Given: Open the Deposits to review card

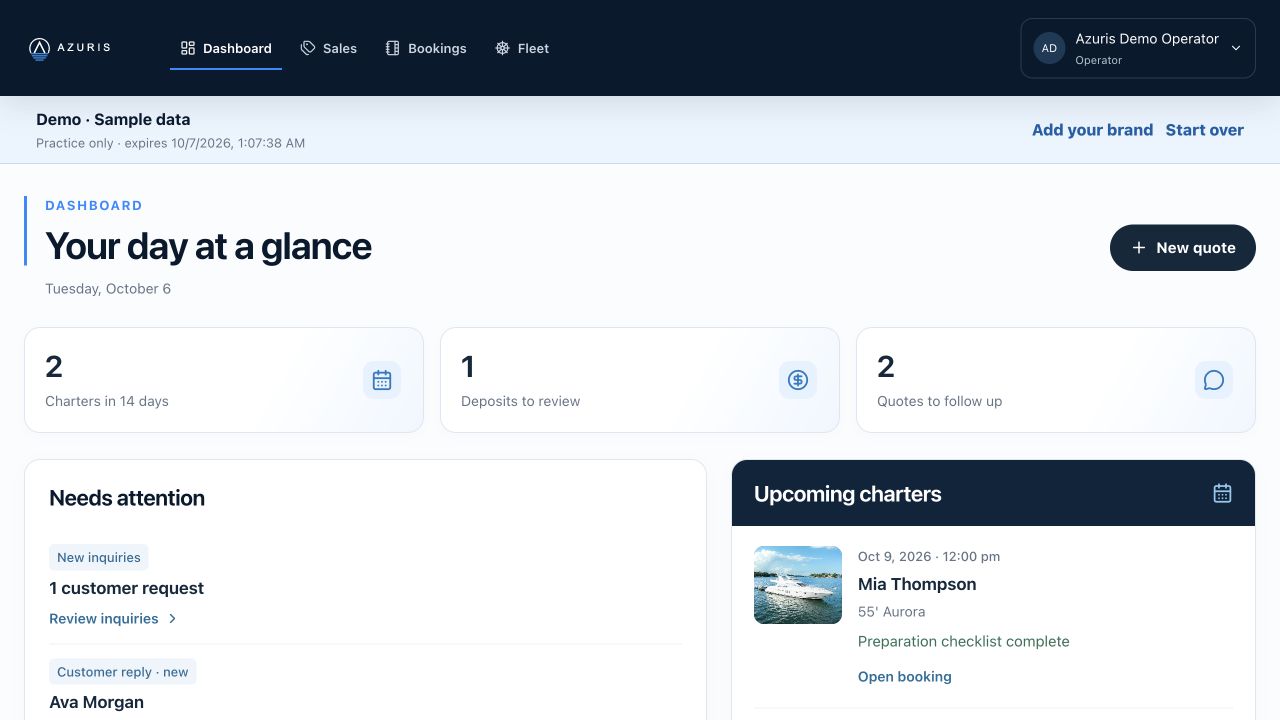Looking at the screenshot, I should click(x=640, y=380).
